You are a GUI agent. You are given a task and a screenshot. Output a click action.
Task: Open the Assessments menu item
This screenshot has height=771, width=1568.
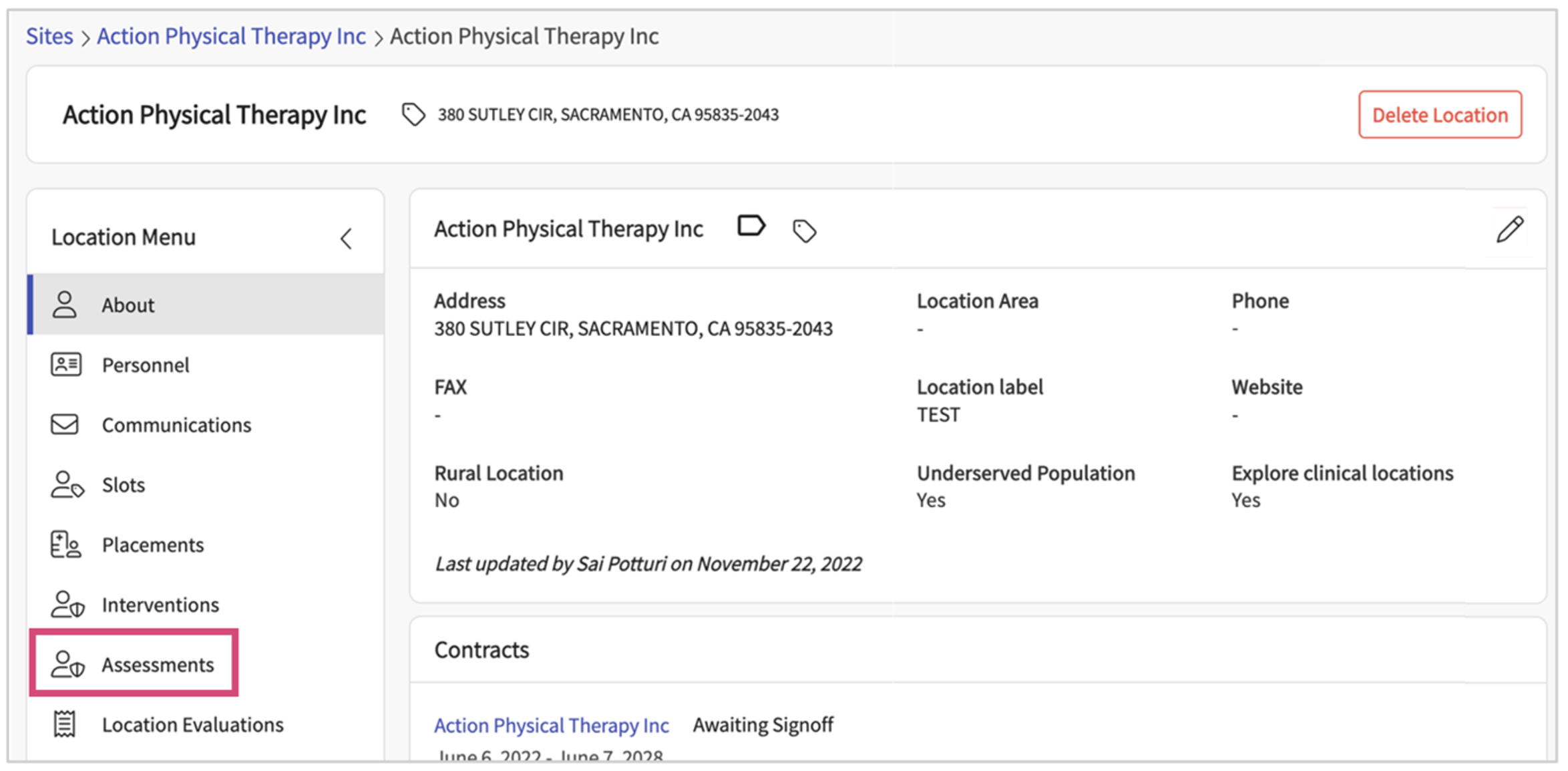(x=158, y=665)
